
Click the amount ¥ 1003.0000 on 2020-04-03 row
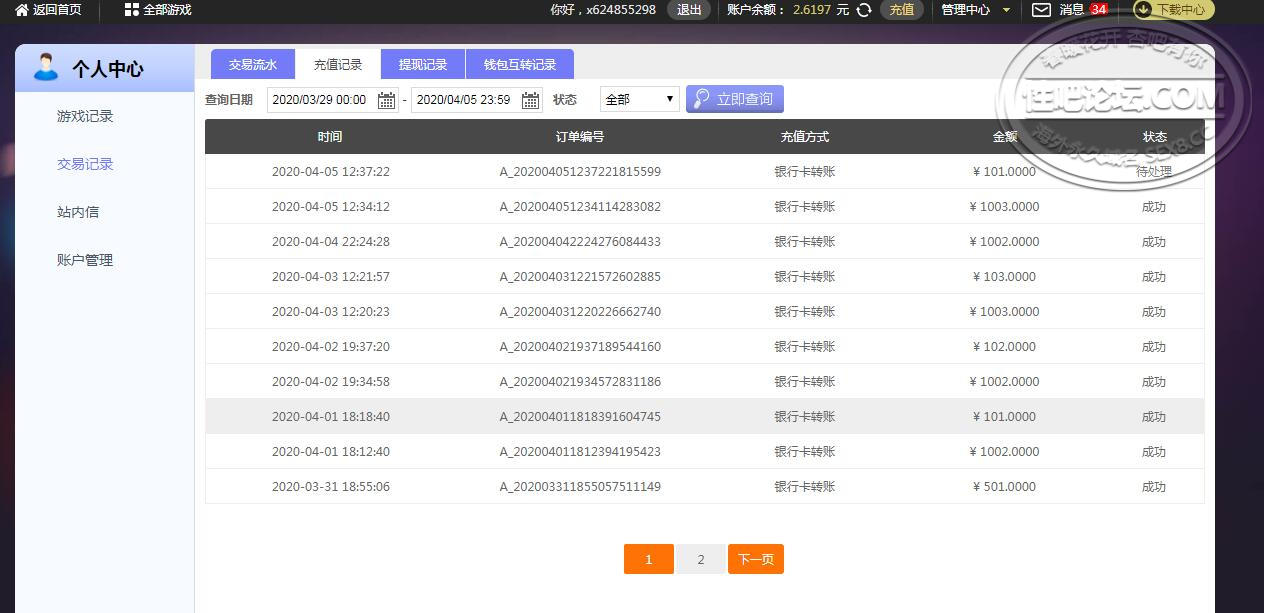click(1005, 312)
